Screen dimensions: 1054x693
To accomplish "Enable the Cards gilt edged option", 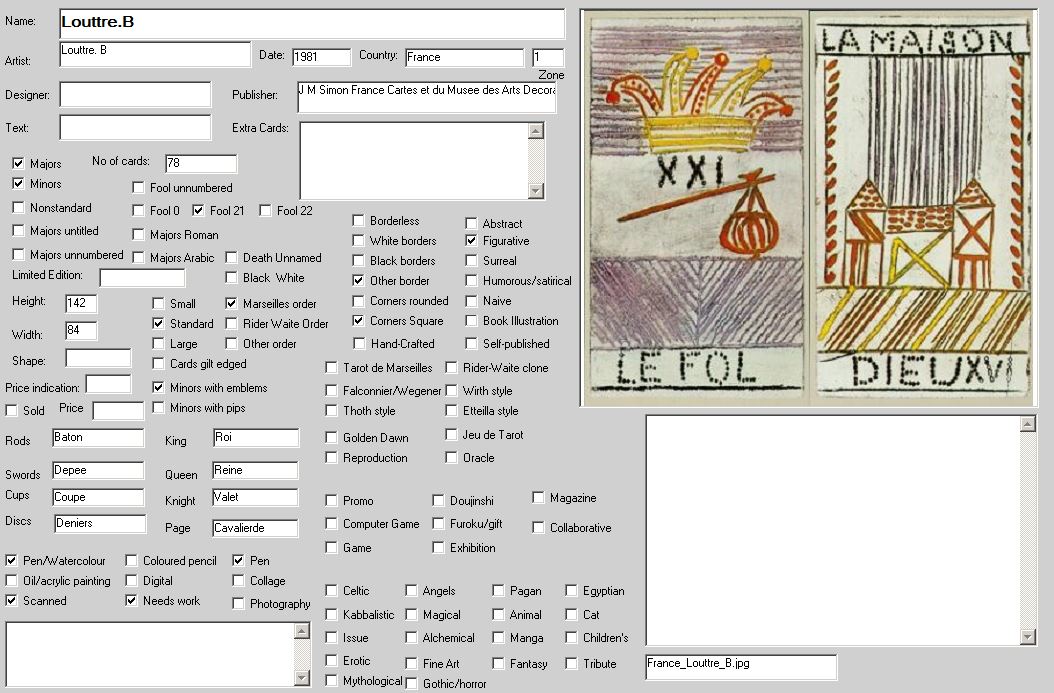I will 159,364.
